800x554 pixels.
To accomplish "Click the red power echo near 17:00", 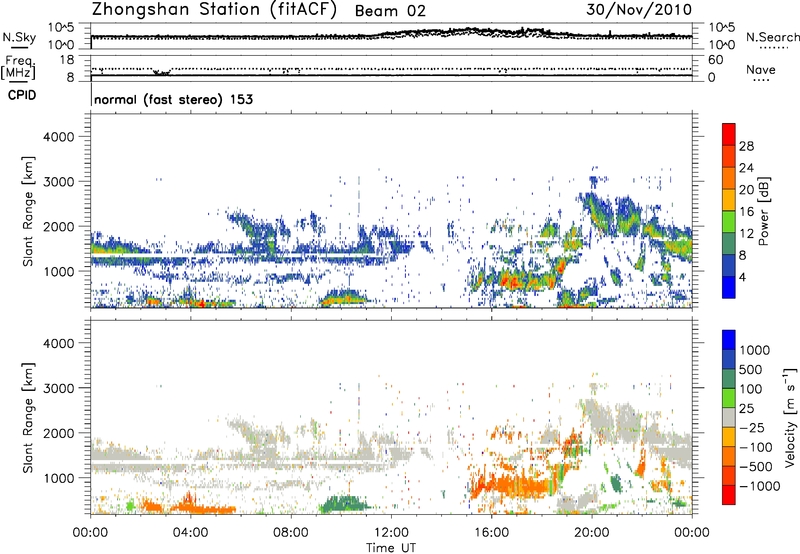I will click(512, 281).
